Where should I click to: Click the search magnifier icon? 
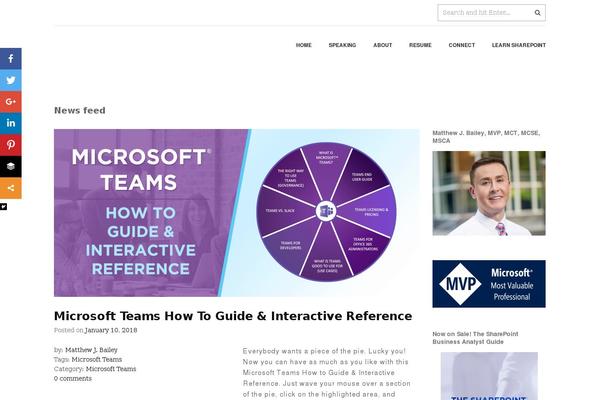(x=537, y=13)
